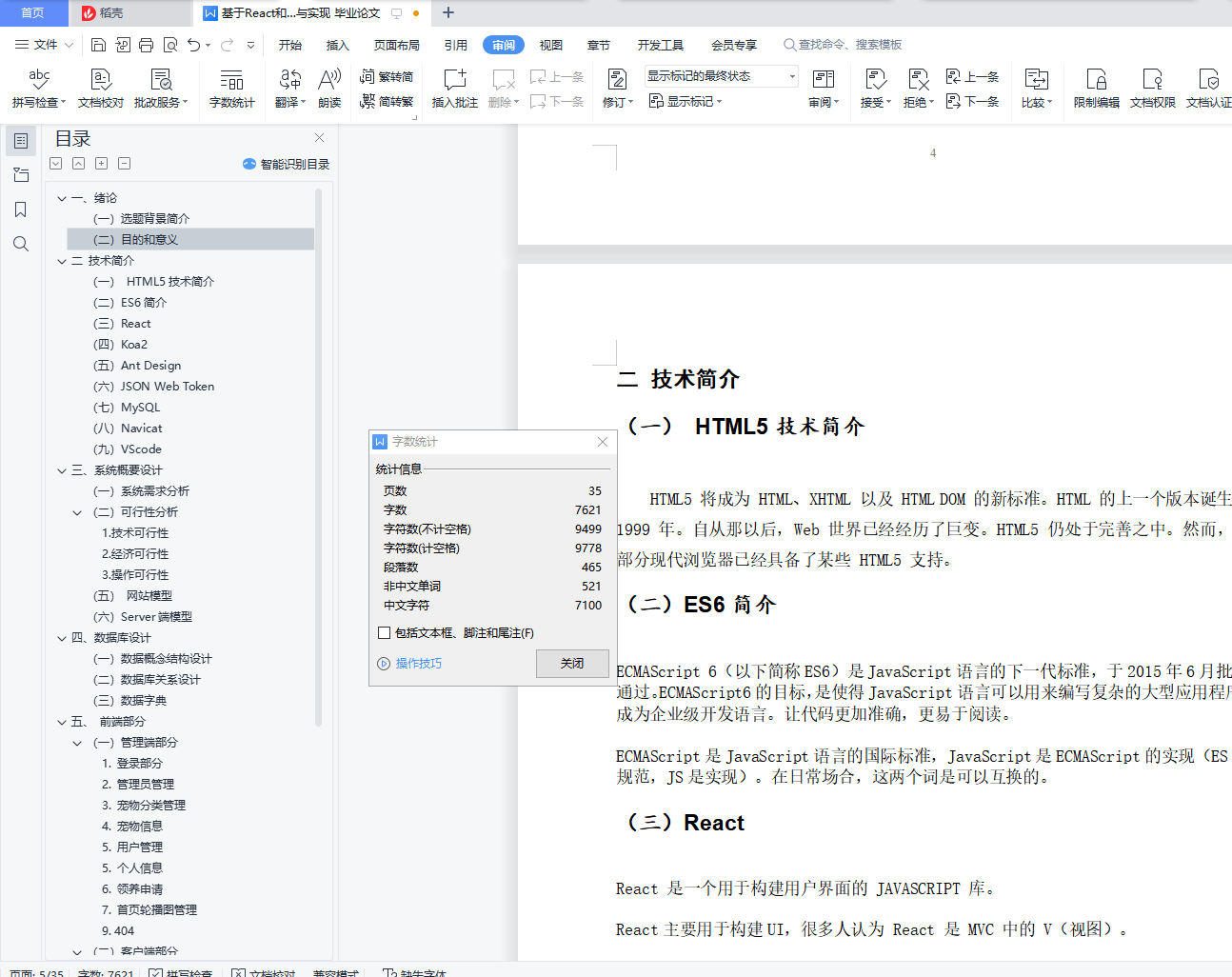Open 文档校对 proofreading tool

101,89
